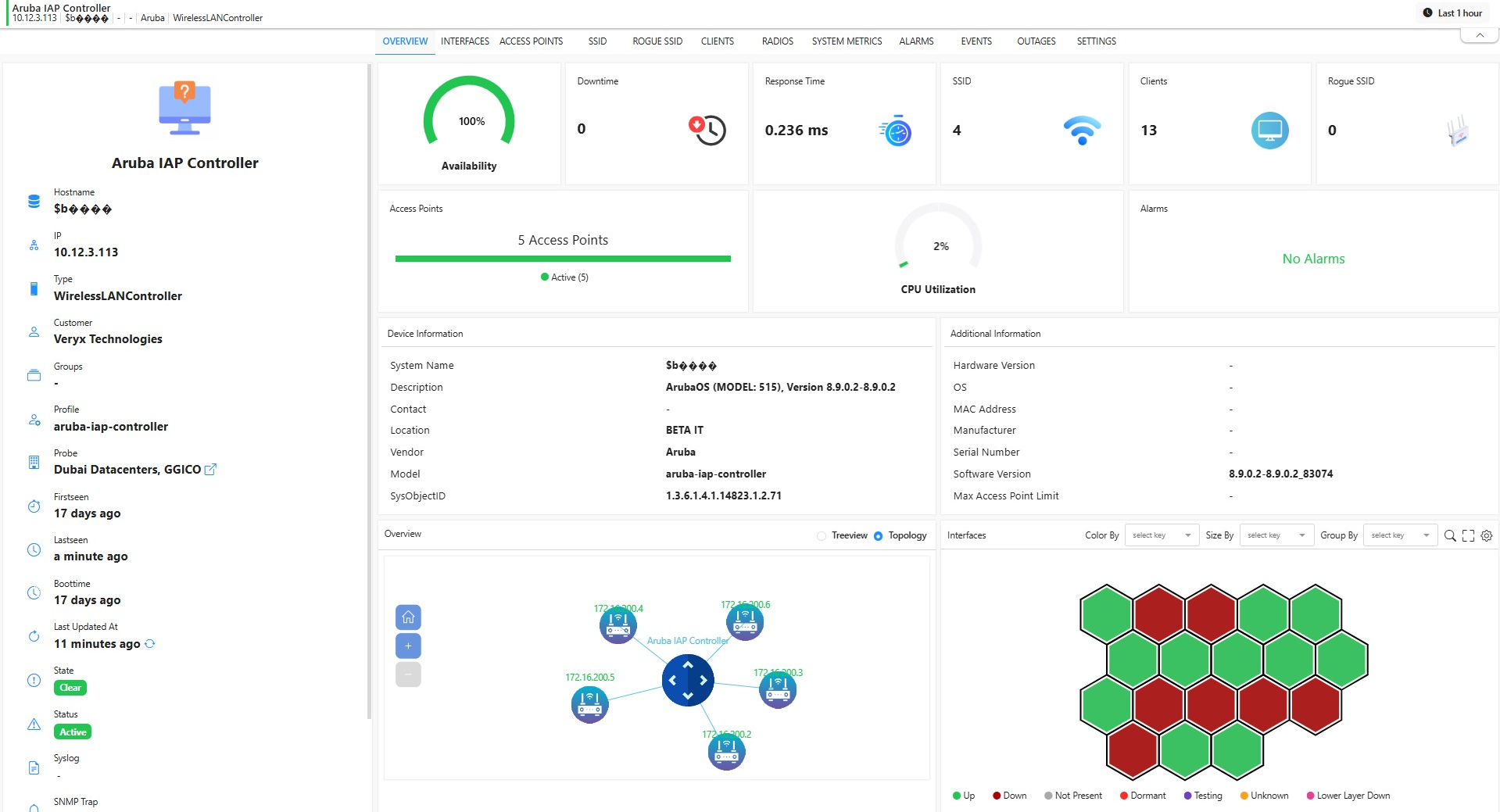Zoom in the topology map with plus
Screen dimensions: 1500x812
tap(408, 646)
